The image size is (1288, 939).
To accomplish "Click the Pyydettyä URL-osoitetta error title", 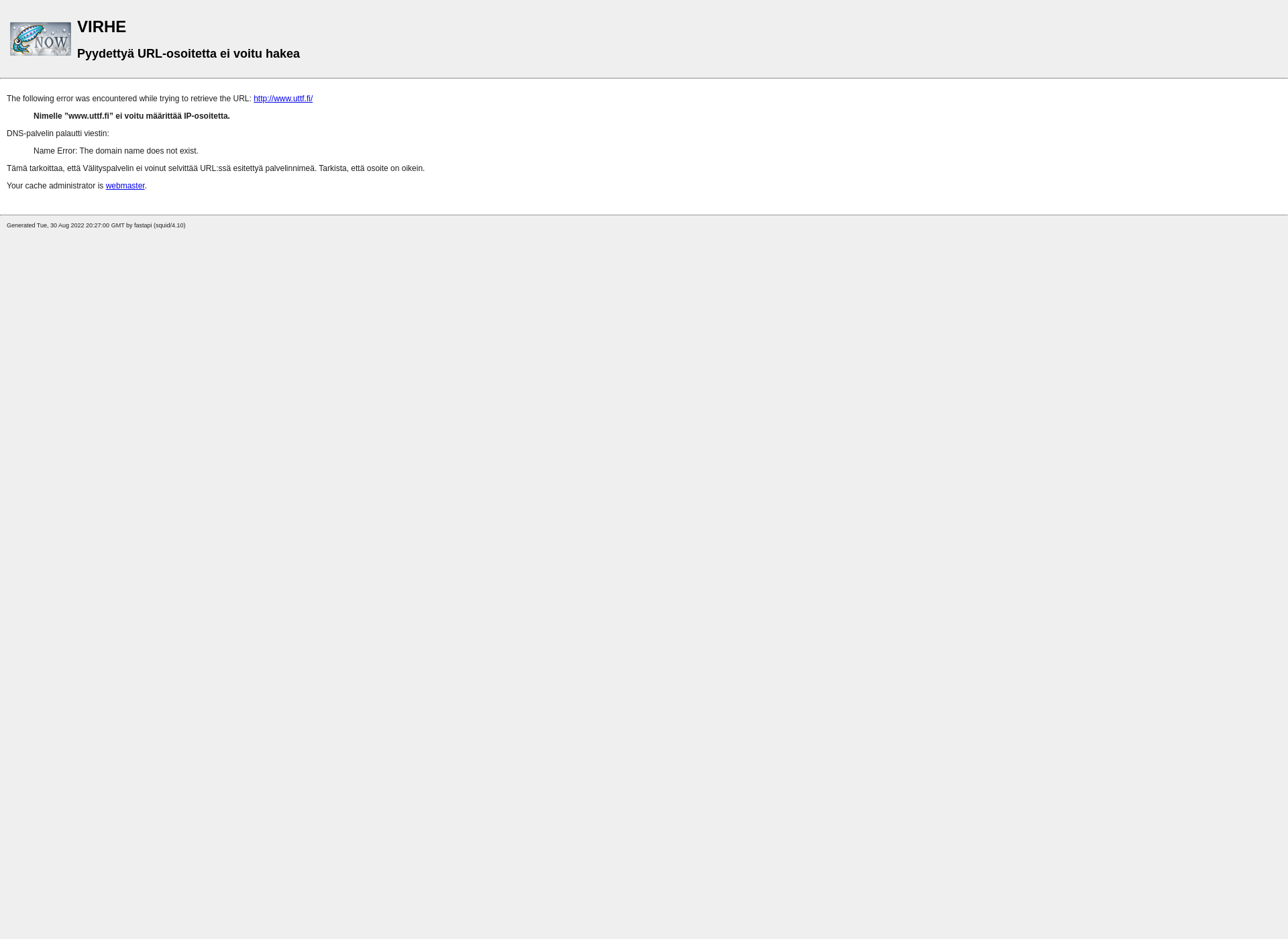I will click(188, 53).
